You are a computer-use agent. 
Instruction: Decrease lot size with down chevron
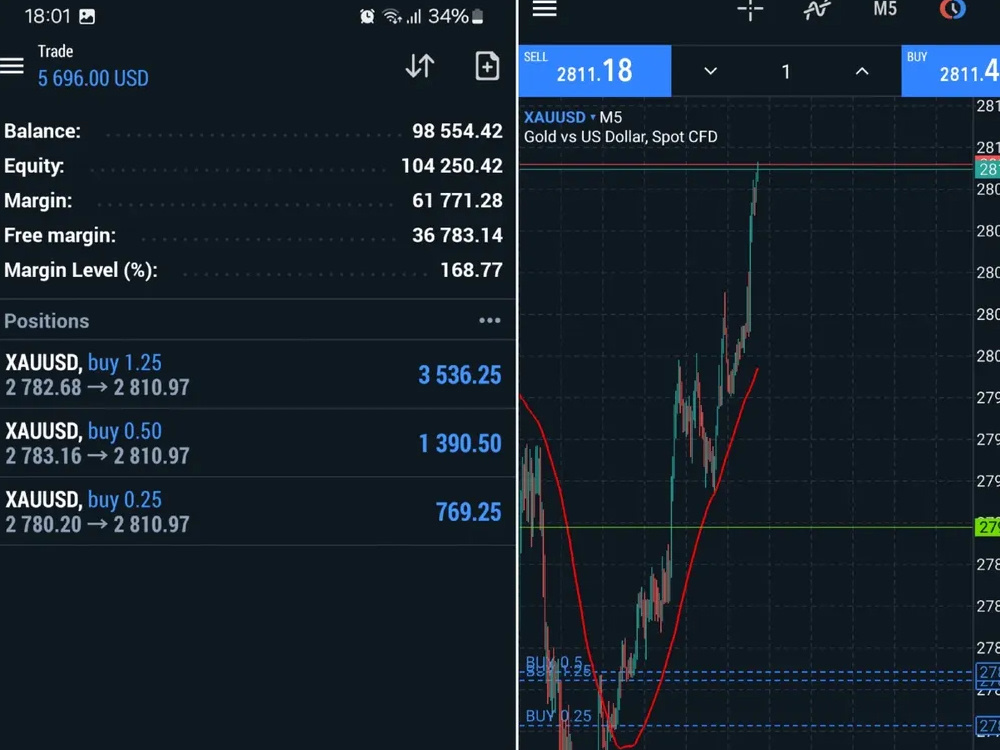click(x=710, y=71)
